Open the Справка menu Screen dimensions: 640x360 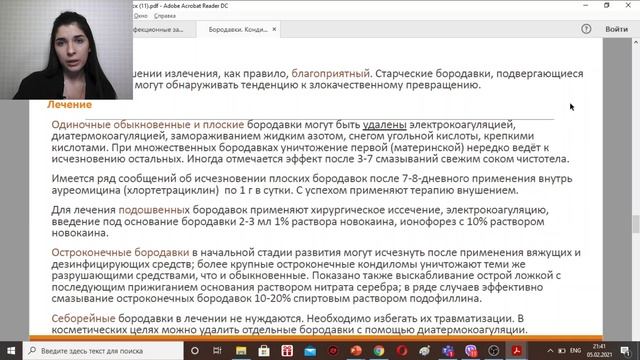click(x=165, y=16)
